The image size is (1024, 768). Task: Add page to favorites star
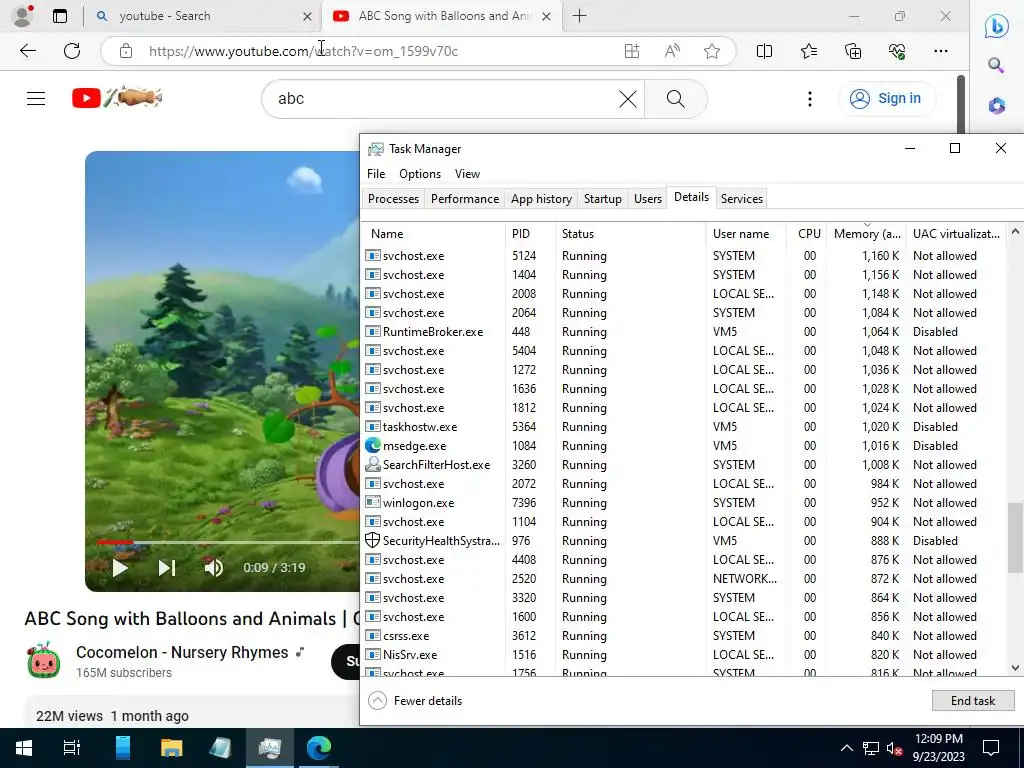click(x=712, y=51)
